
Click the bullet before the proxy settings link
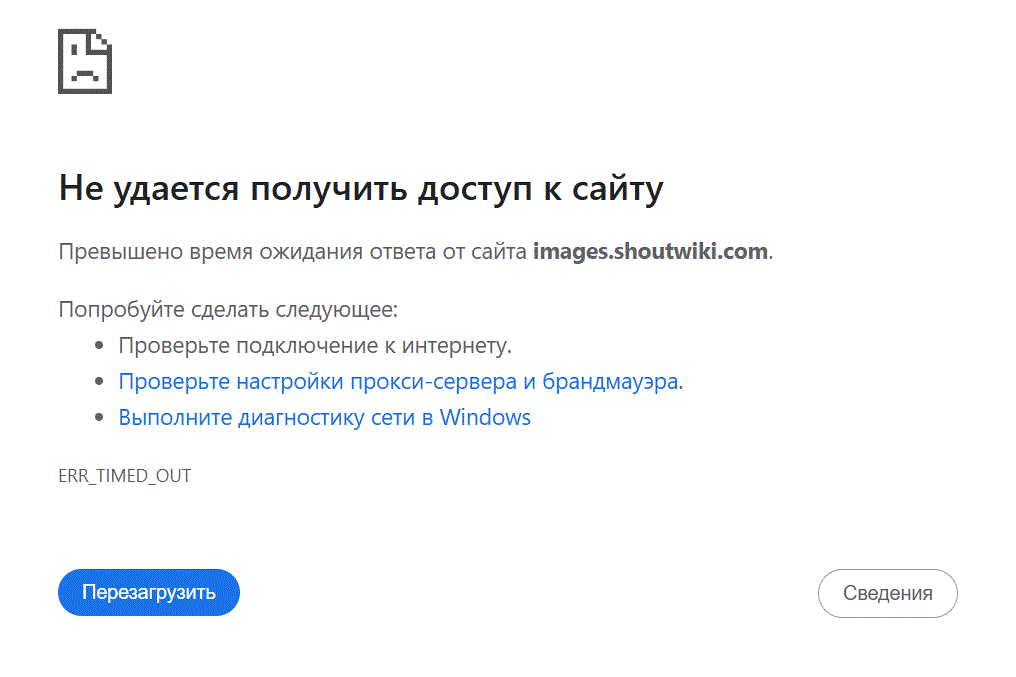point(99,382)
